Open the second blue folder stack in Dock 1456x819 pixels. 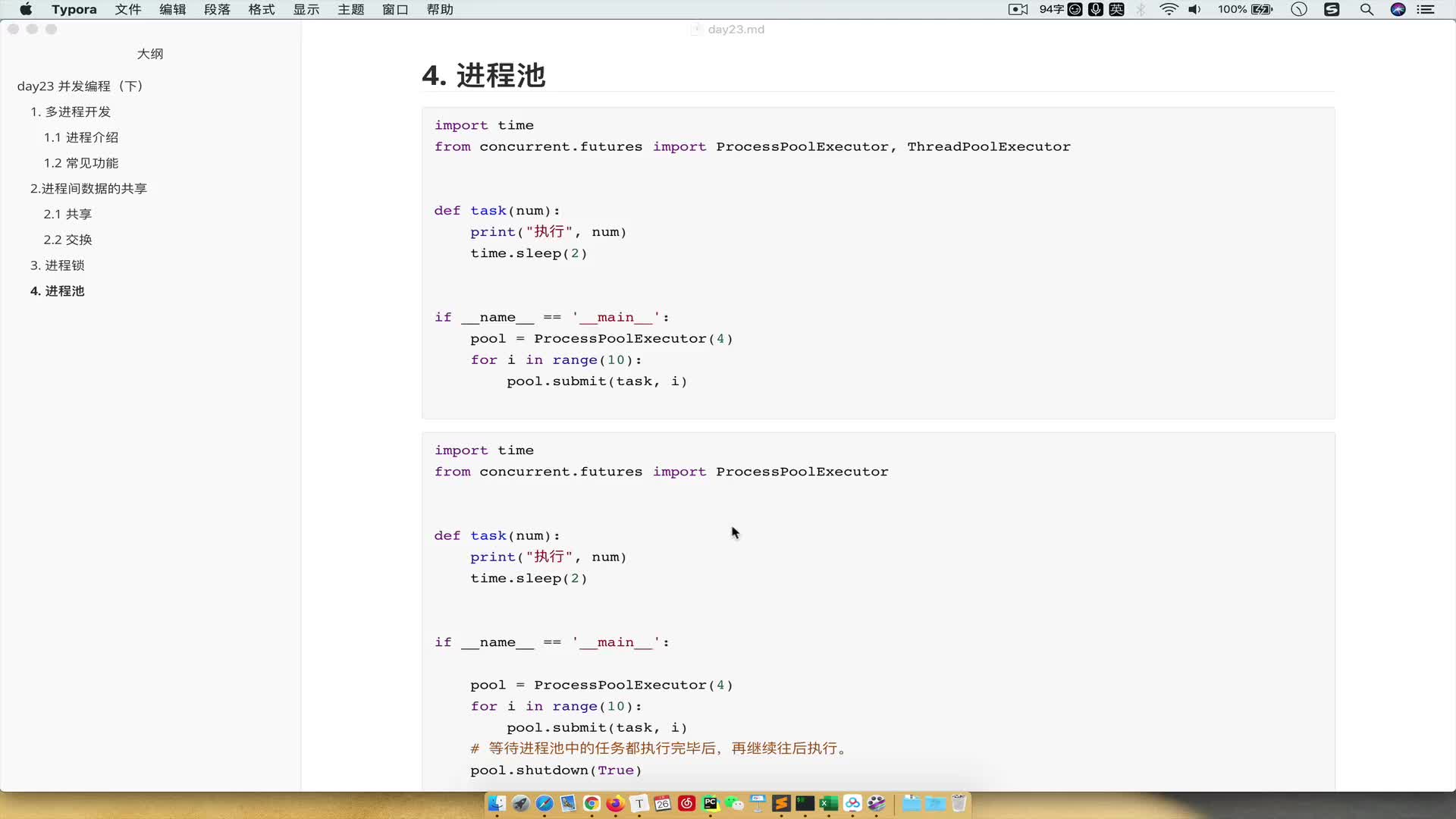click(935, 804)
